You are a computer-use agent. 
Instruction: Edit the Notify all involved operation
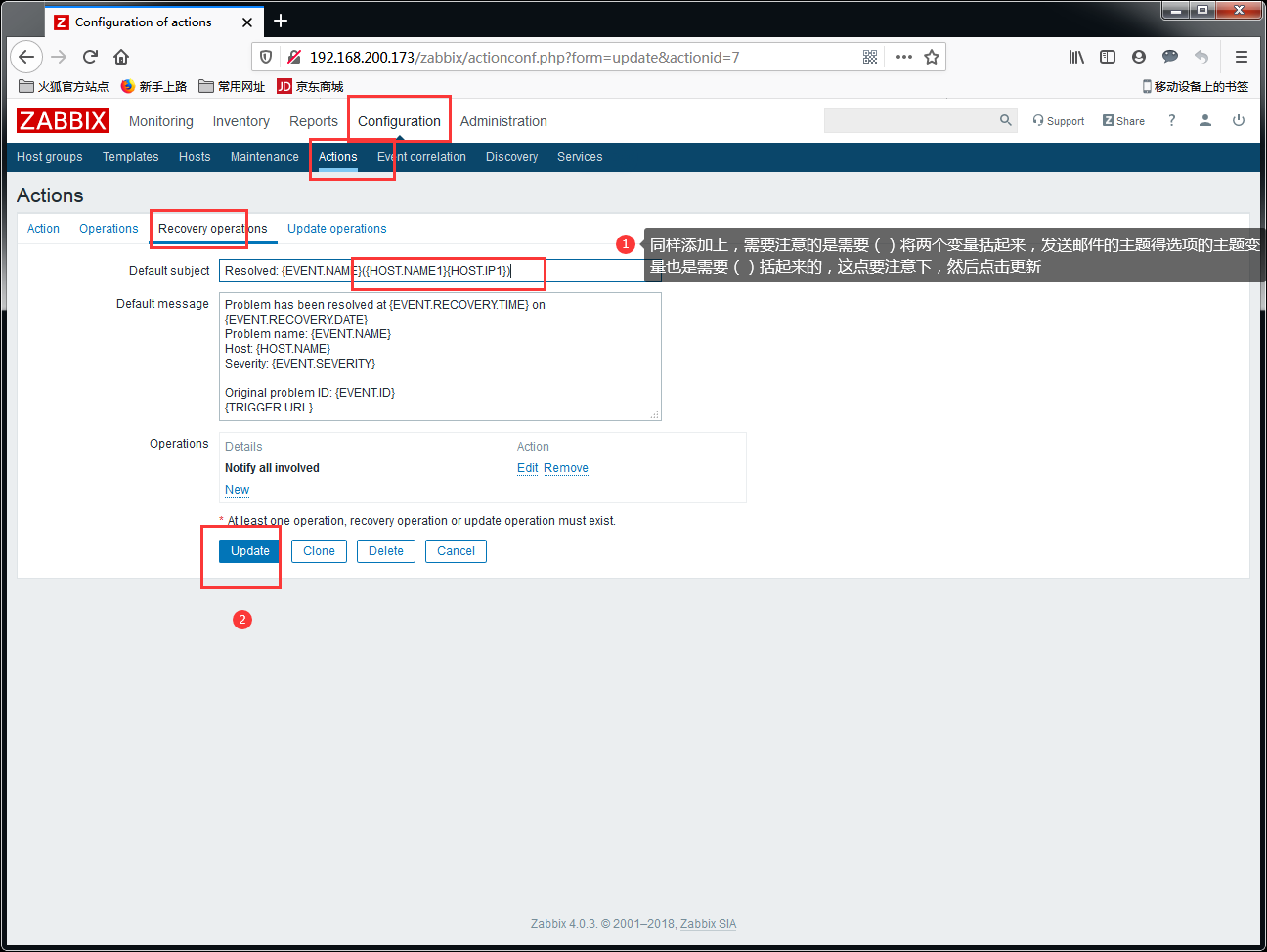coord(528,468)
